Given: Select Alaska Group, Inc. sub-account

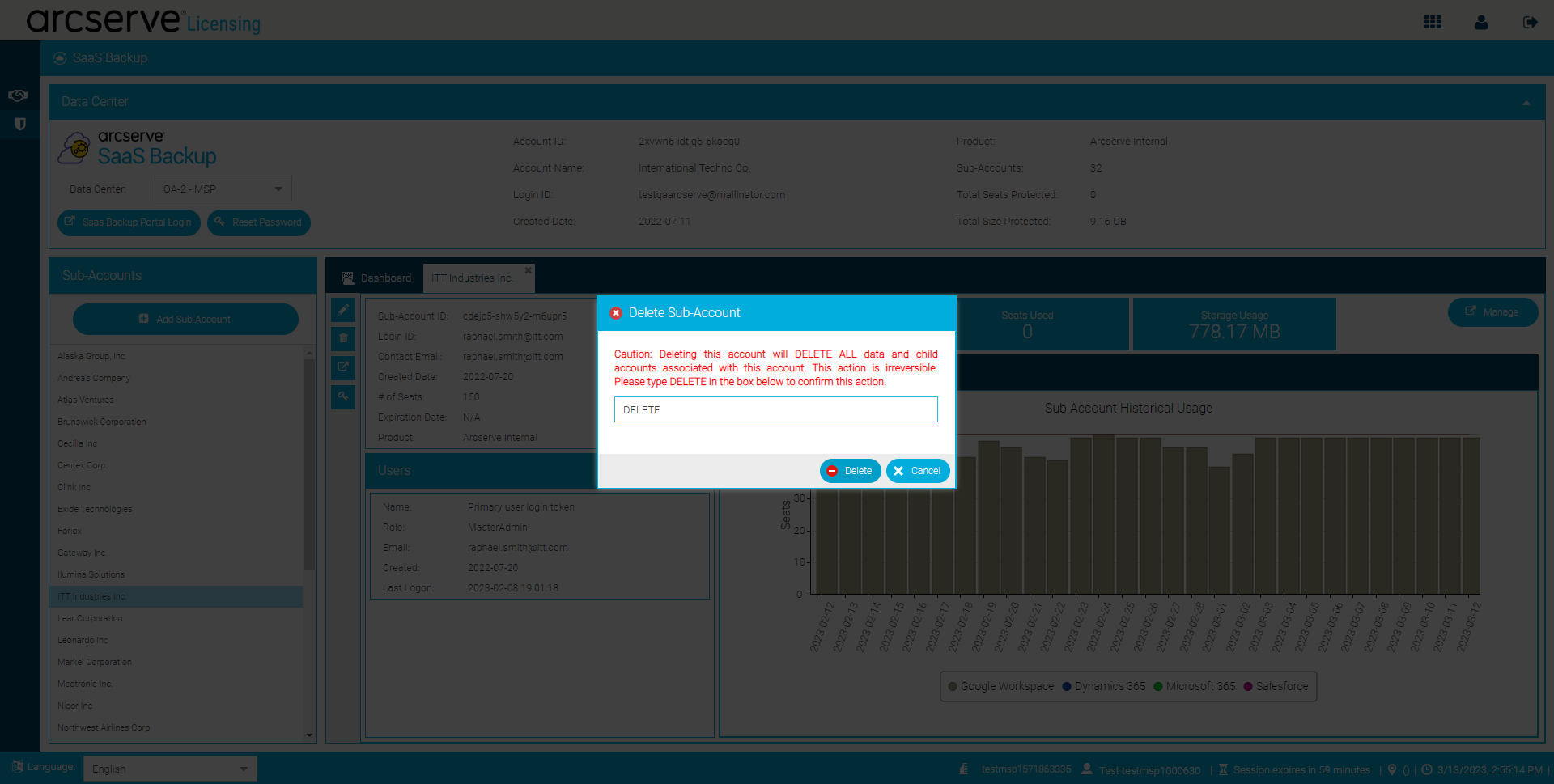Looking at the screenshot, I should (x=176, y=356).
